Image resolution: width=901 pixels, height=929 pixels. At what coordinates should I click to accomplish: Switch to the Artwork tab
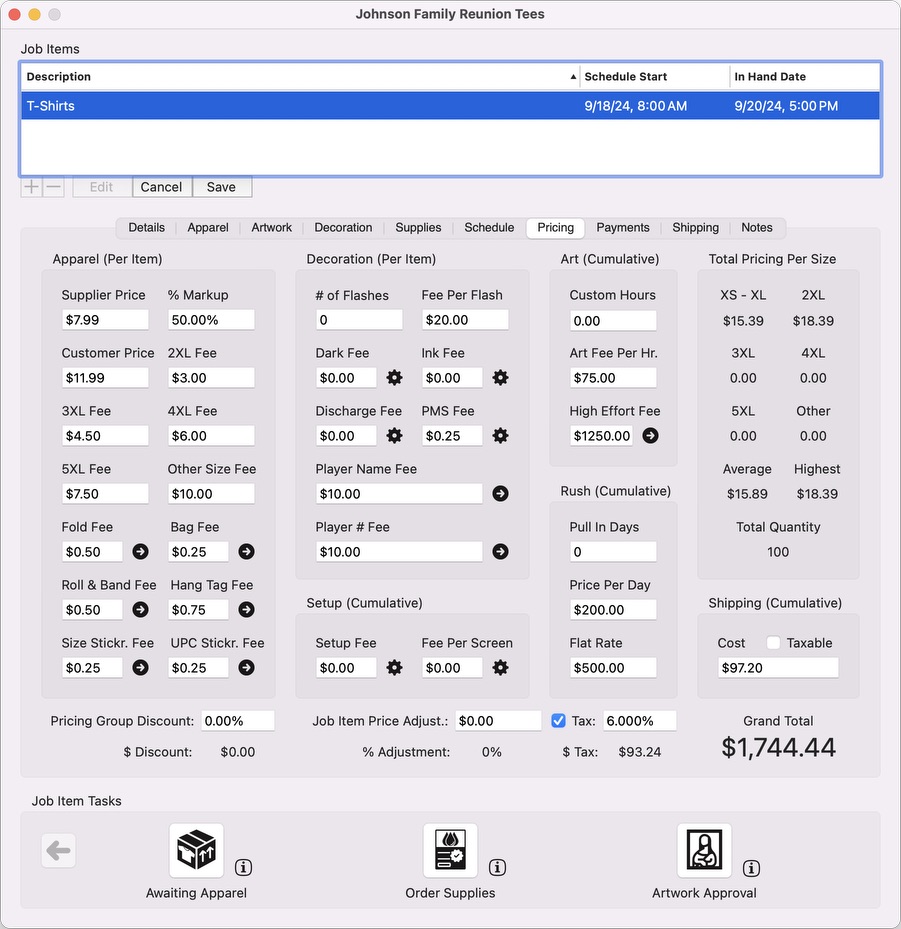coord(271,228)
